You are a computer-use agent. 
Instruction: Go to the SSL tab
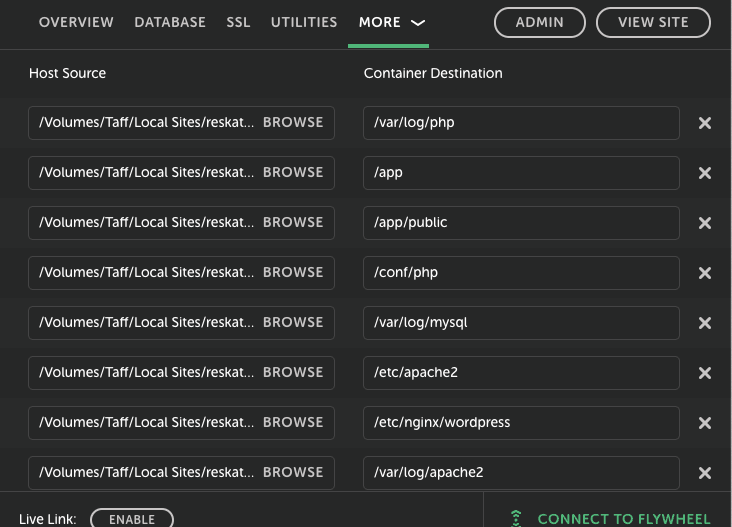pos(238,22)
